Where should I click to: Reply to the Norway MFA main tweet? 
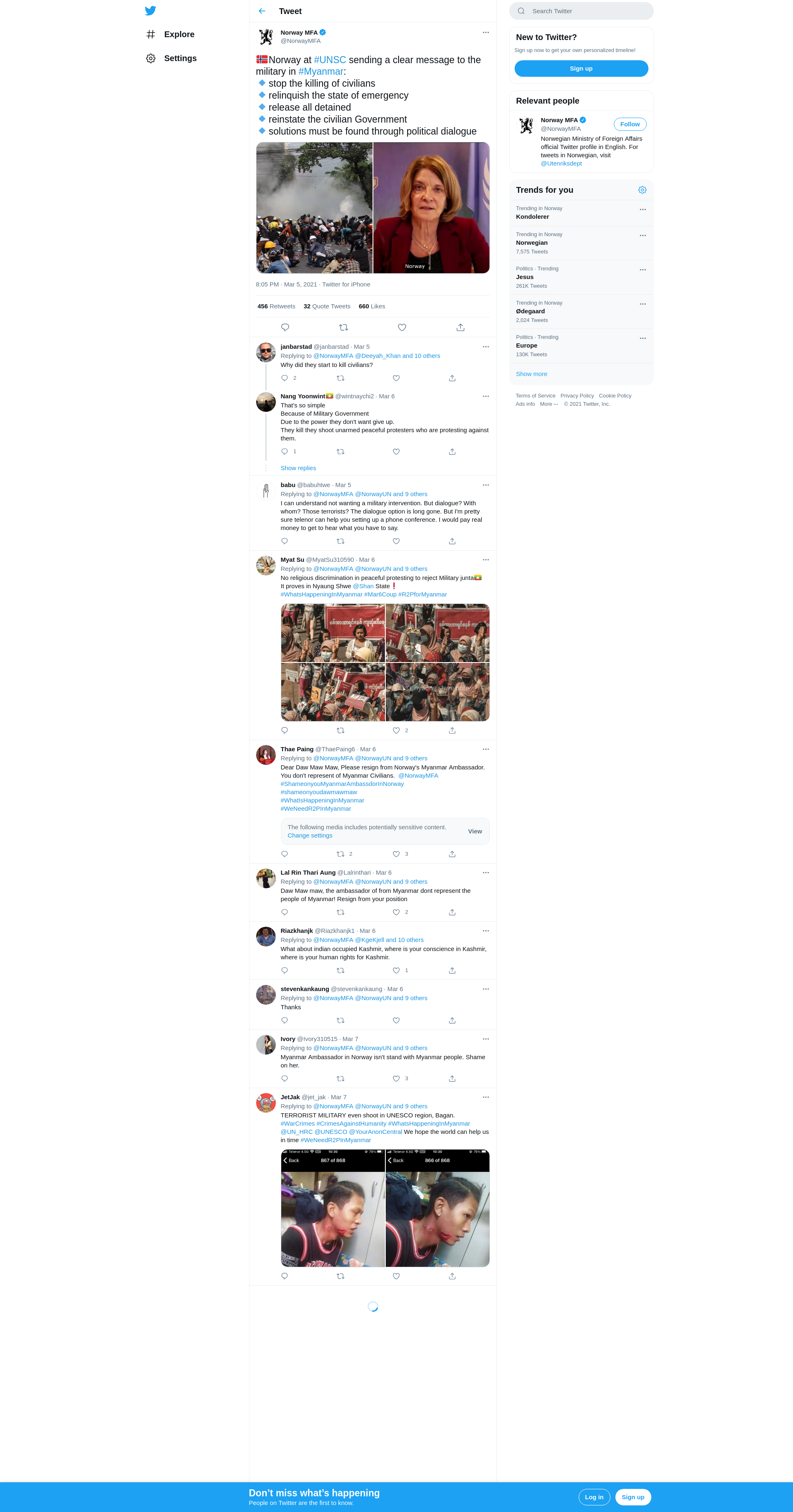pyautogui.click(x=285, y=327)
